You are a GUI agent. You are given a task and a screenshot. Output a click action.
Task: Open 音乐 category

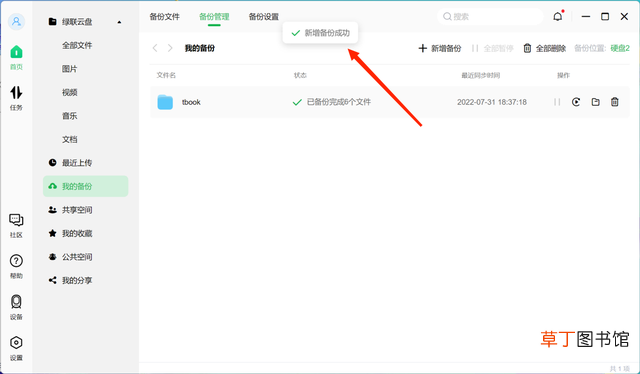(x=69, y=116)
